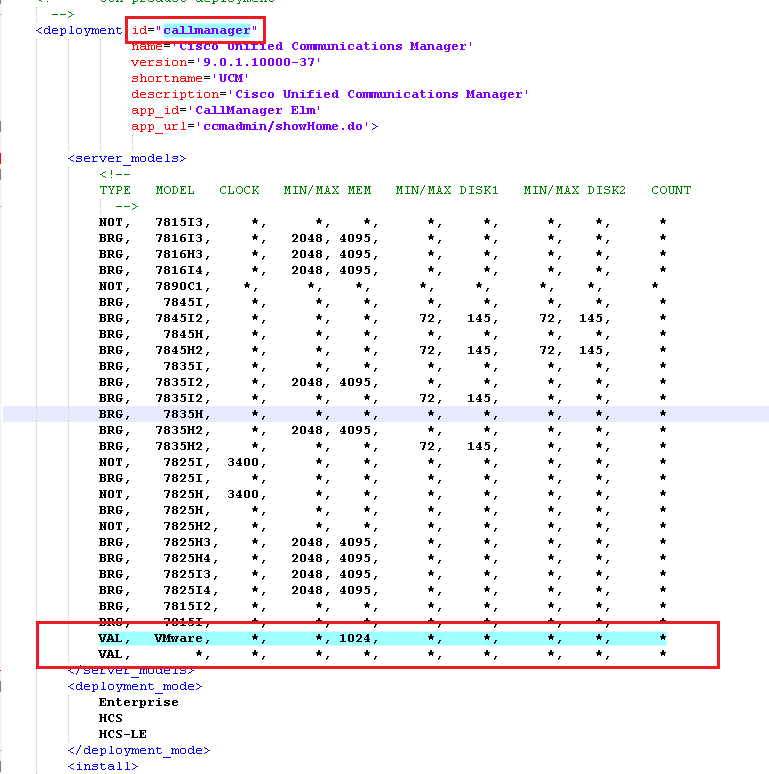Image resolution: width=769 pixels, height=774 pixels.
Task: Click DISK1 minimum '72' in 7845I2 row
Action: 427,318
